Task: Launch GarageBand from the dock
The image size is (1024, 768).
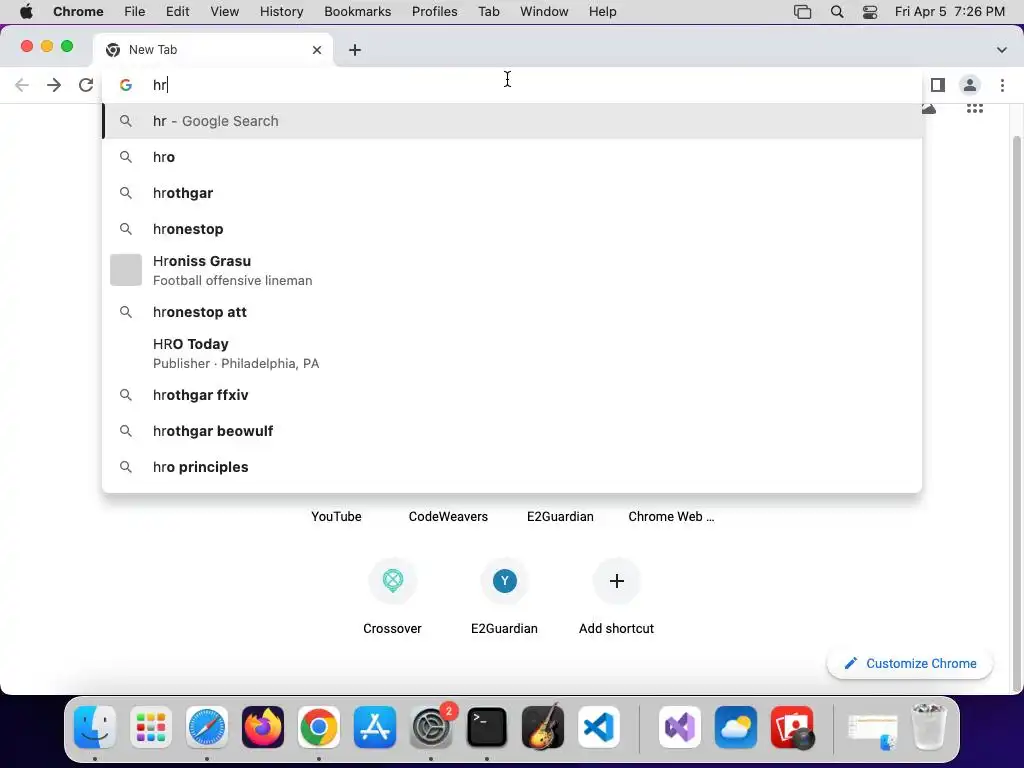Action: tap(543, 727)
